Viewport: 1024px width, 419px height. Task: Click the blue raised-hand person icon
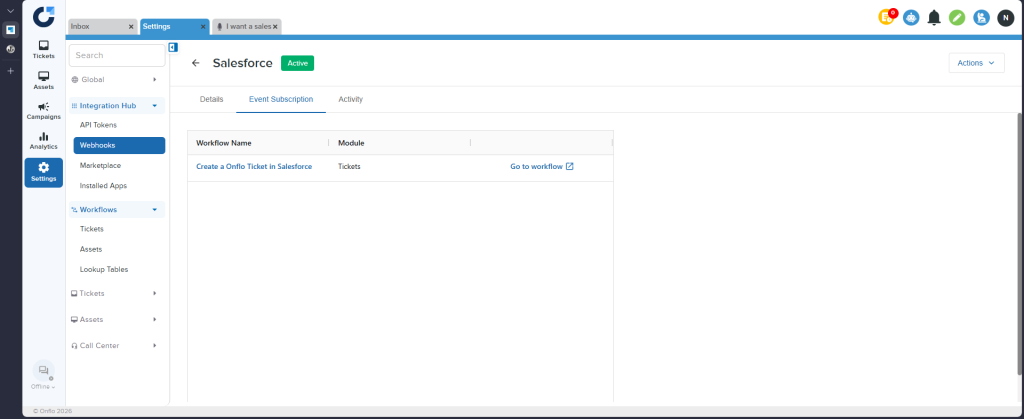pyautogui.click(x=982, y=18)
